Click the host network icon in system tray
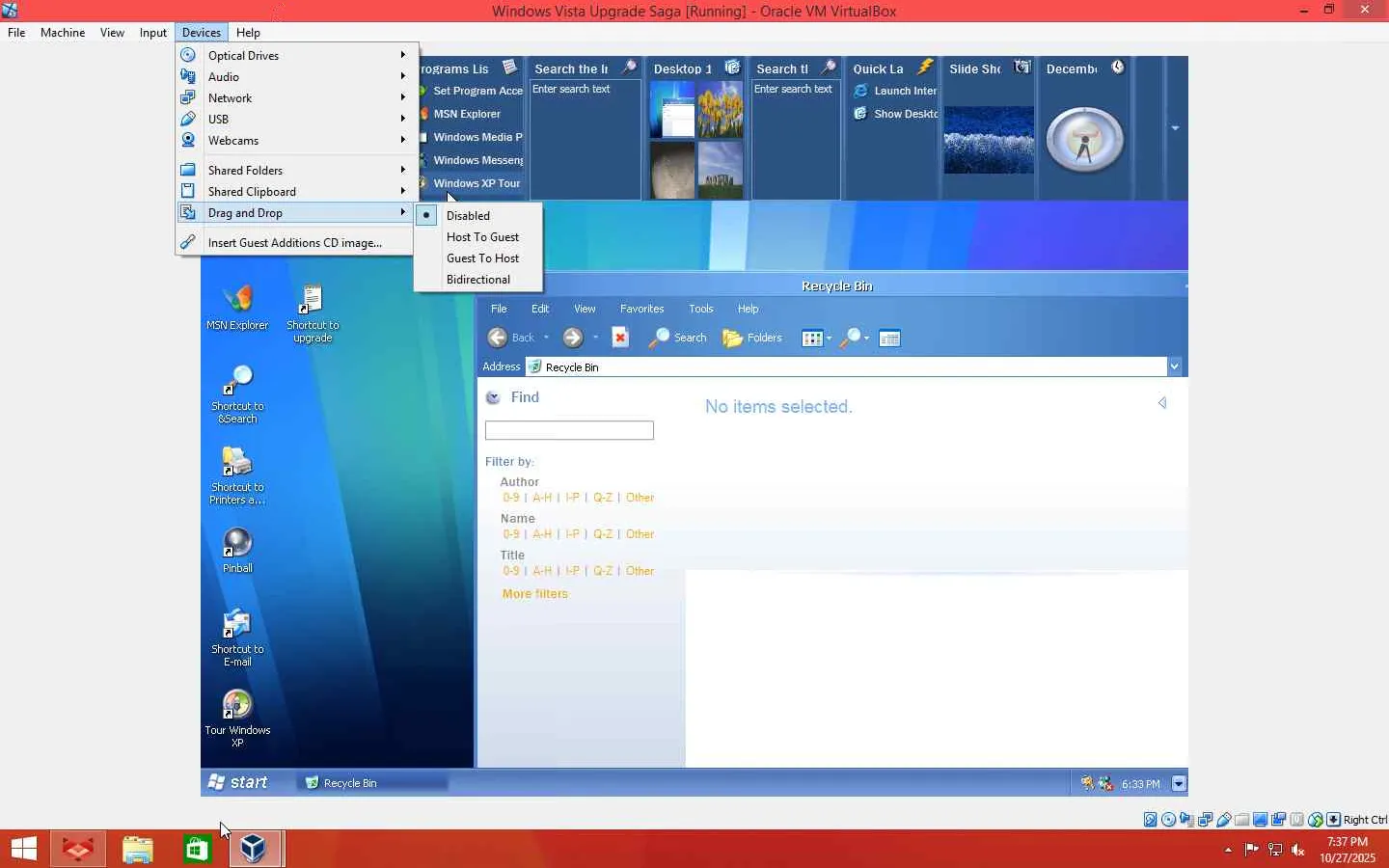The height and width of the screenshot is (868, 1389). pos(1275,850)
